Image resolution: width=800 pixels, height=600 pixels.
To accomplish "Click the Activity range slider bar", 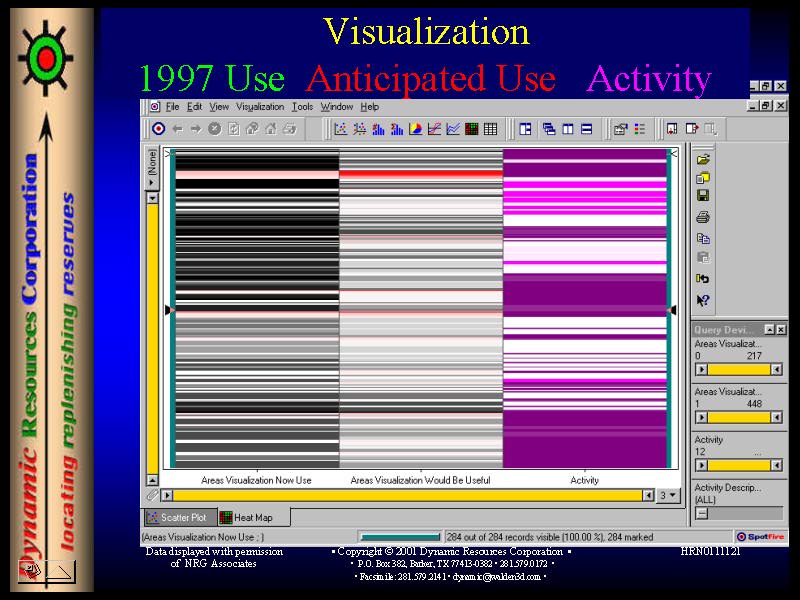I will tap(739, 465).
